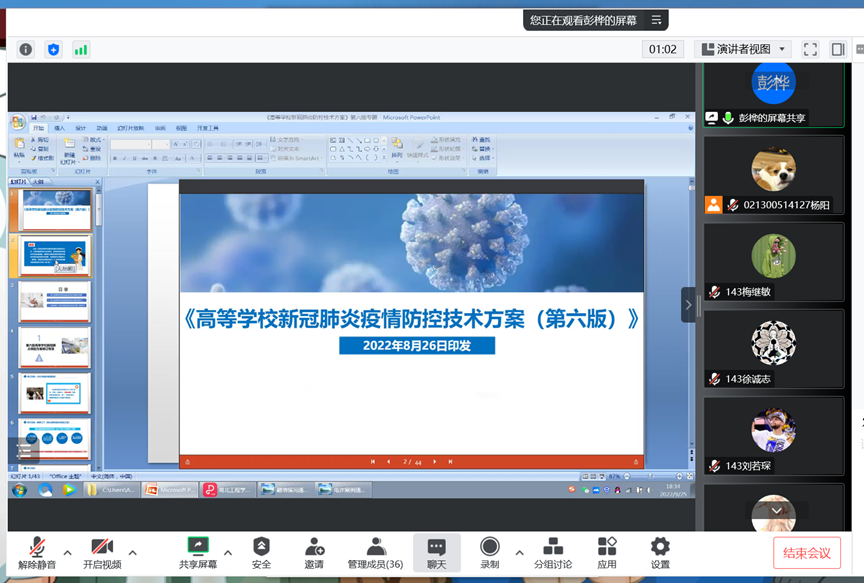Click the red 结束会议 button
This screenshot has width=864, height=583.
[806, 553]
